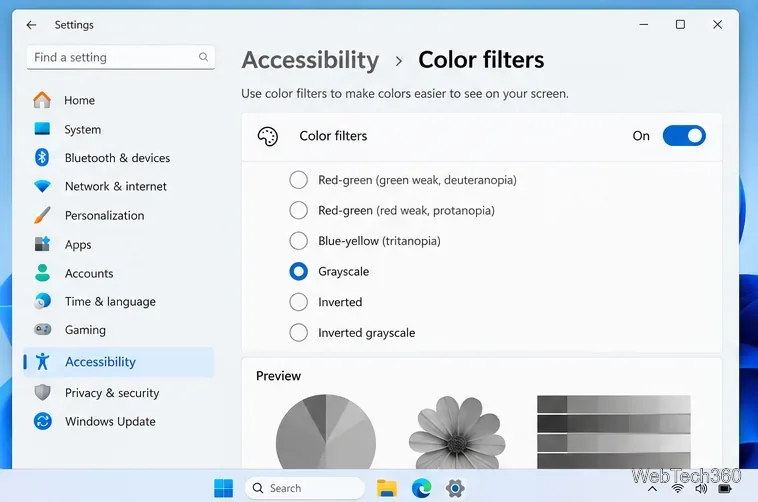Click the Gaming controller icon
The image size is (758, 502).
tap(42, 330)
